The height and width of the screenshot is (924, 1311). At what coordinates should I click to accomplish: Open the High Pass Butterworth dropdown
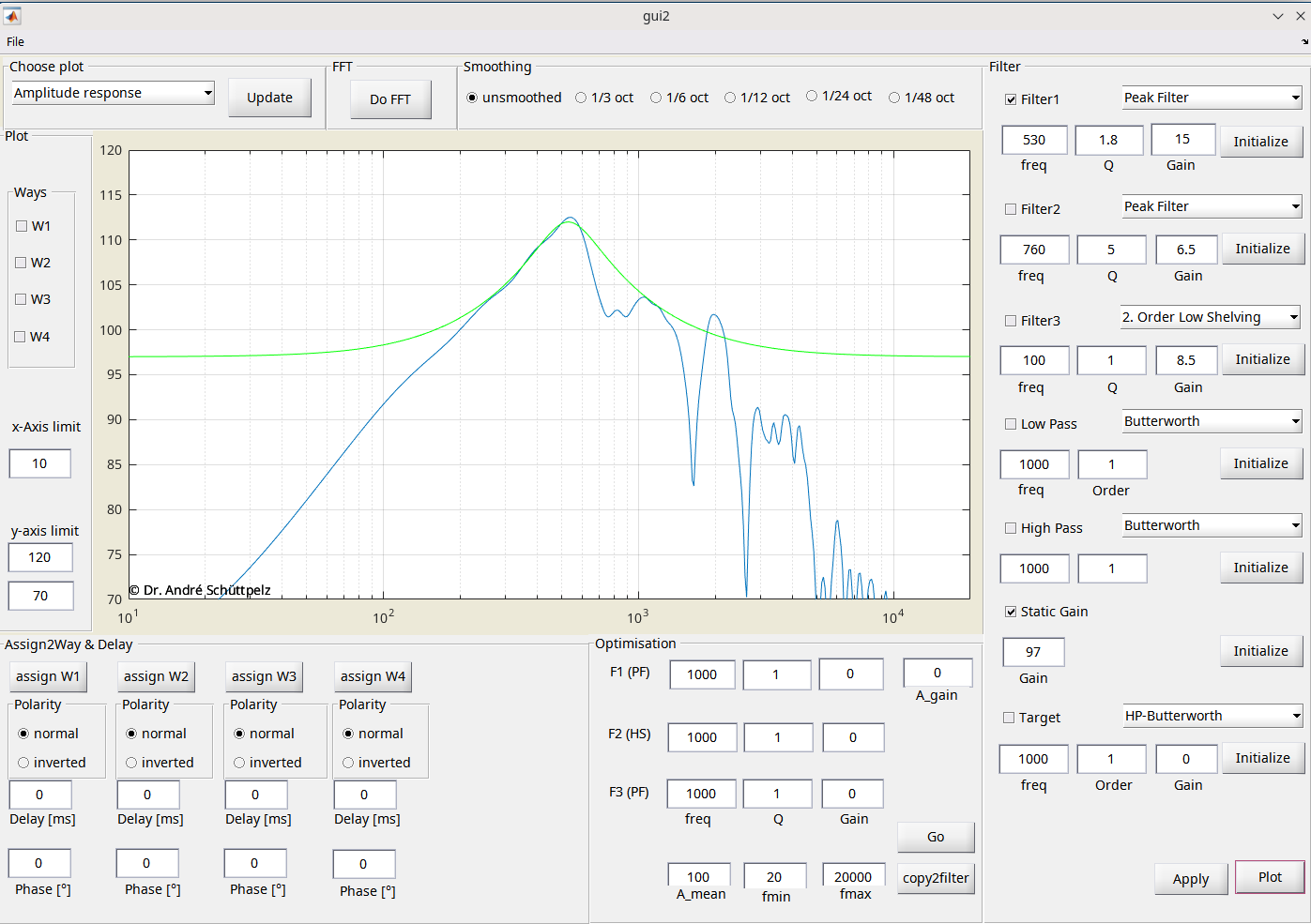(1212, 525)
